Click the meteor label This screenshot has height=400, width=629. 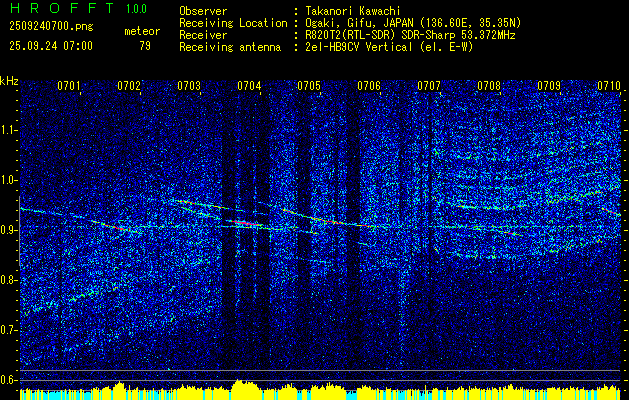142,31
